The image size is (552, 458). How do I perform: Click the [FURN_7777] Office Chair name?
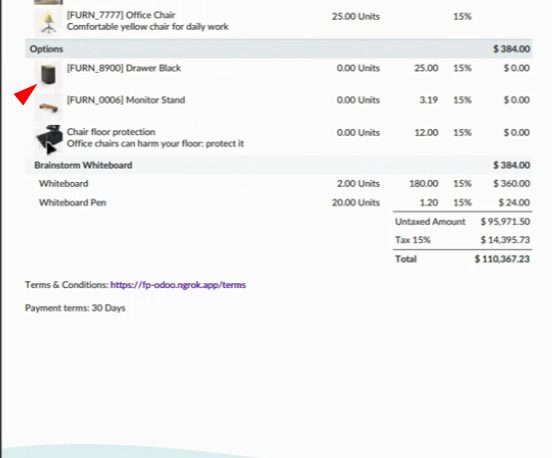click(x=121, y=15)
